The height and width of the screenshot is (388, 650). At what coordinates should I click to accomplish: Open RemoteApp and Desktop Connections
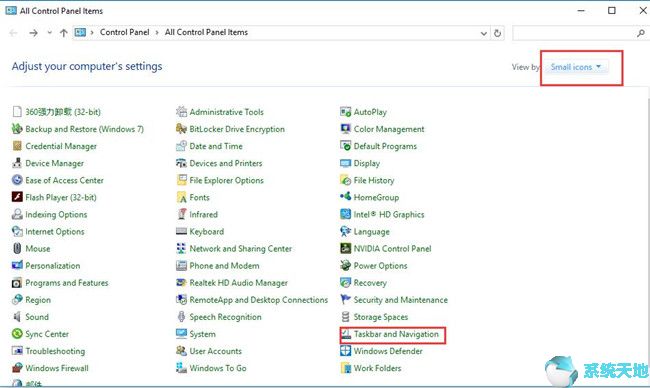[x=258, y=300]
